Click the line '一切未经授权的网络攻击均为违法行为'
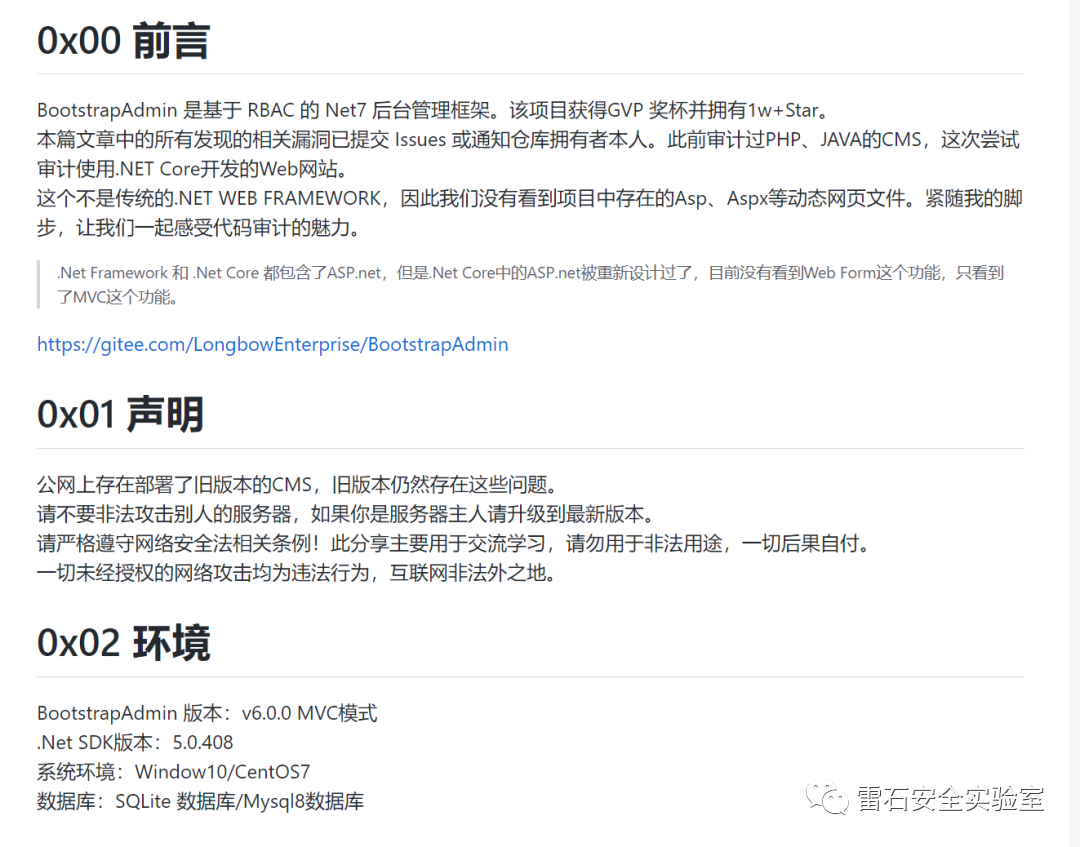1080x847 pixels. (297, 573)
